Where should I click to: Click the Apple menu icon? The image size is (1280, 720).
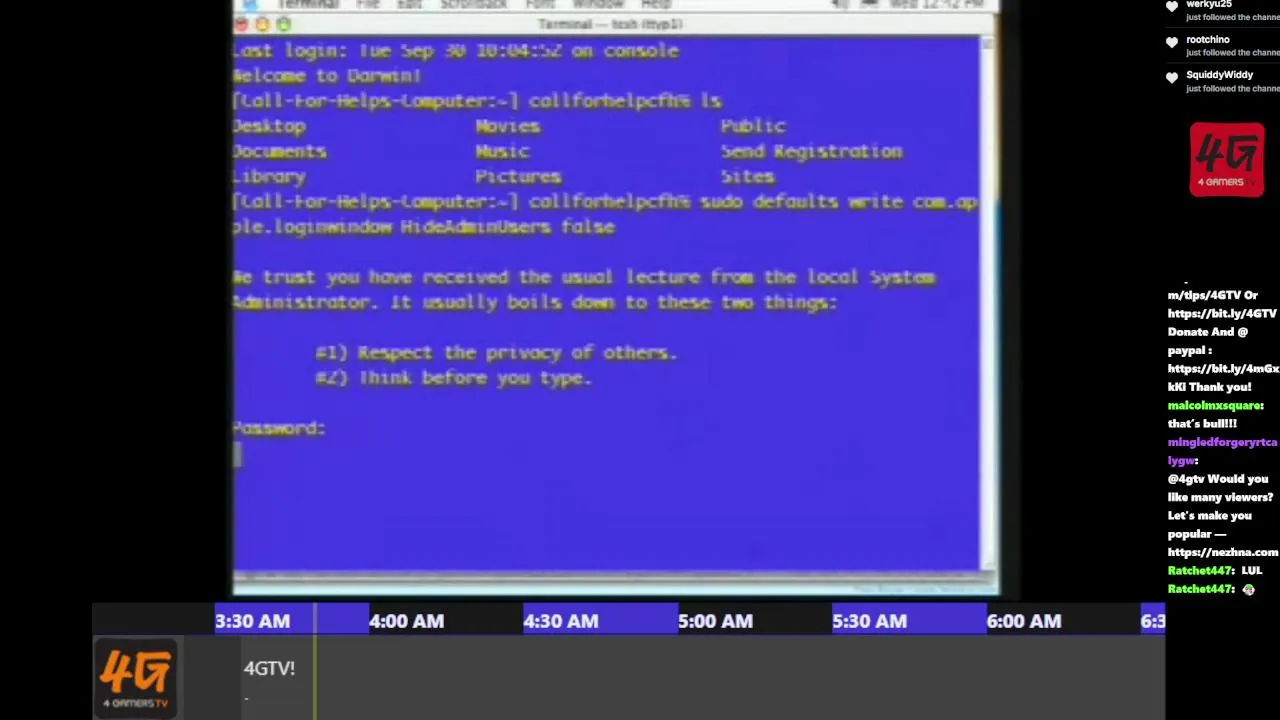252,4
